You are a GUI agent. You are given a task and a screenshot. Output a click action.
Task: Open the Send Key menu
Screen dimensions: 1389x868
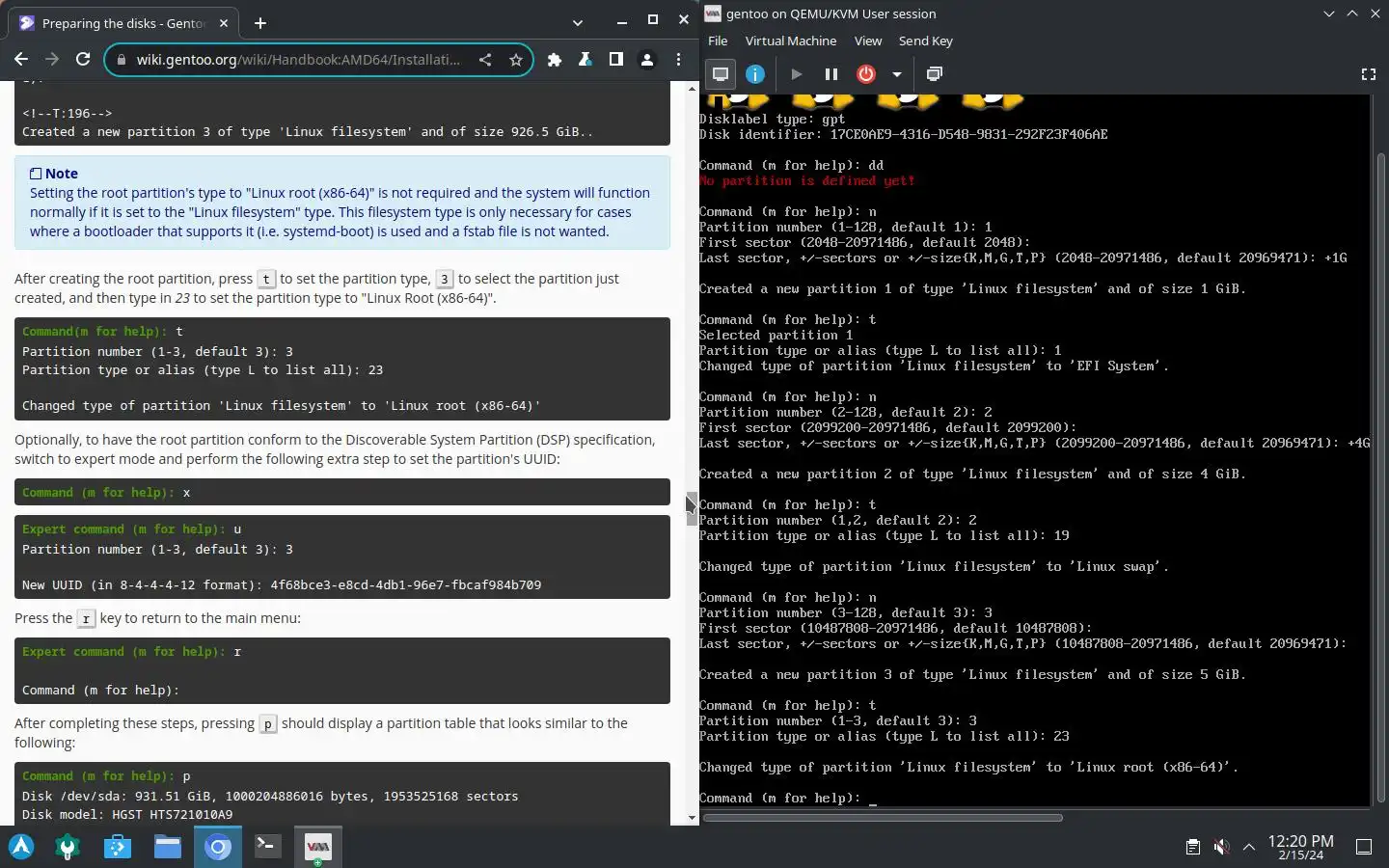point(926,41)
